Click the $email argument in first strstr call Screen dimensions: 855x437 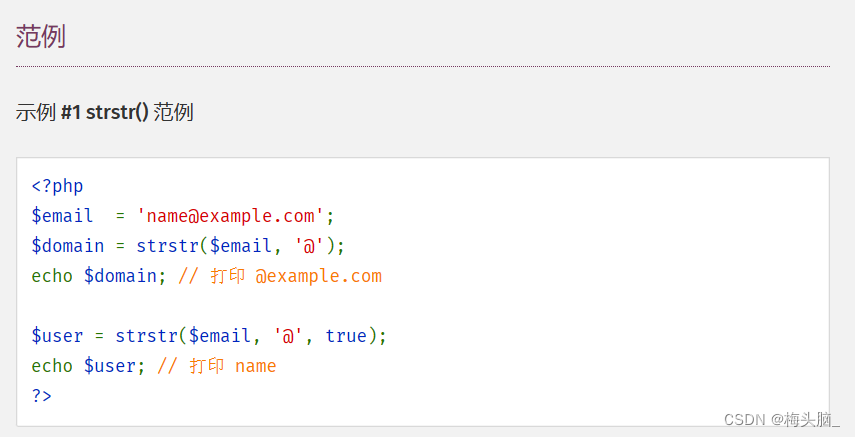(240, 246)
